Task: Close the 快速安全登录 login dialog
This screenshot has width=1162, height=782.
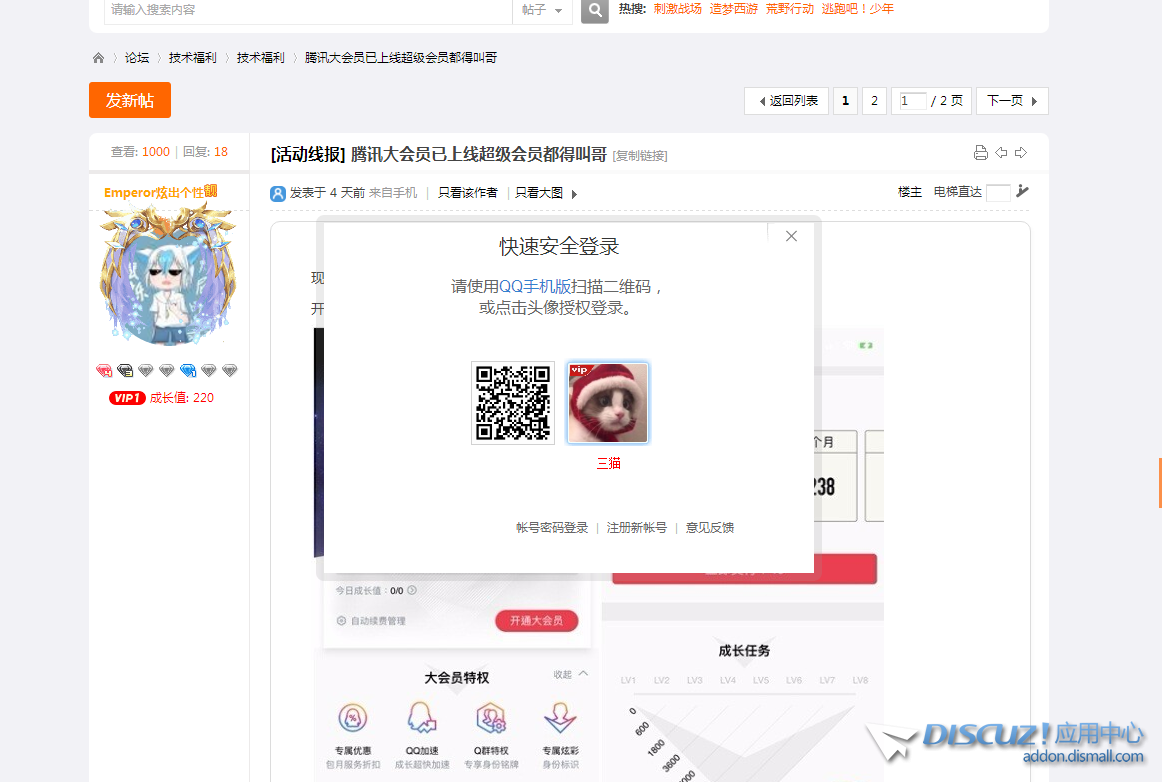Action: click(791, 236)
